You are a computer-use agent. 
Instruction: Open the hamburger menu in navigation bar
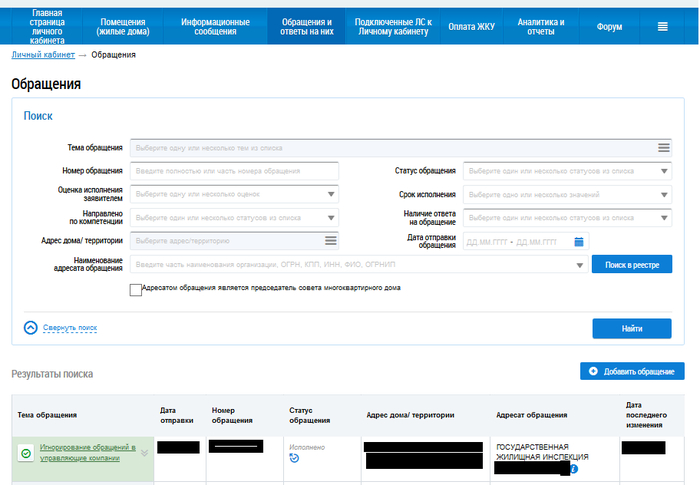662,27
